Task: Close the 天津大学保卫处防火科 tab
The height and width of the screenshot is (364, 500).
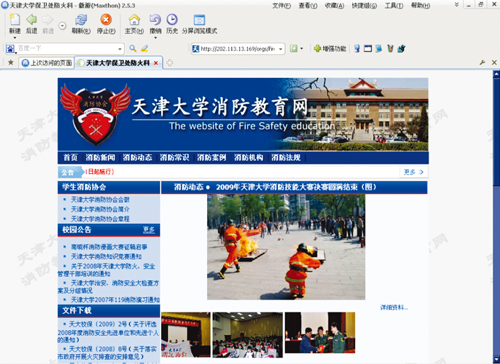Action: (x=156, y=63)
